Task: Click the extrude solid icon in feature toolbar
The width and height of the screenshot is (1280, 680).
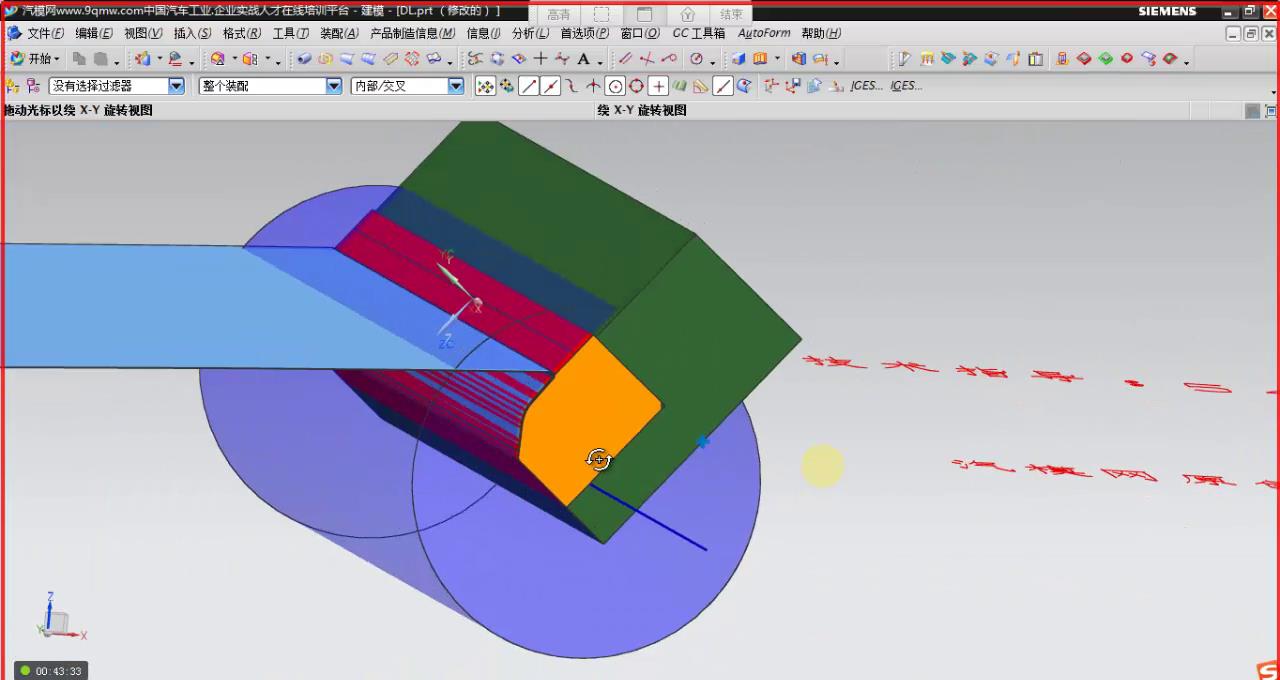Action: [x=739, y=59]
